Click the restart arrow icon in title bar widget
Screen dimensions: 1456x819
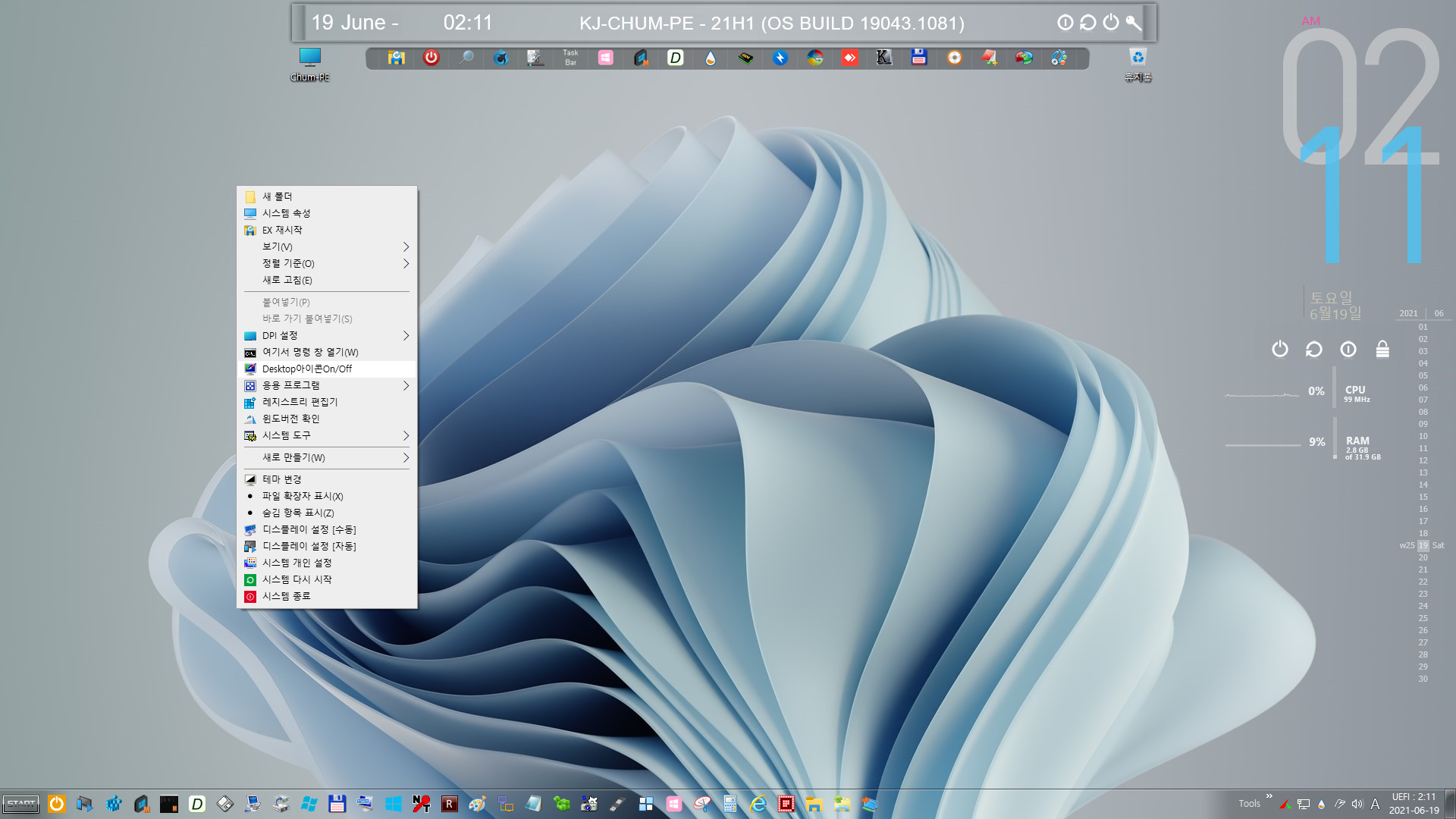click(1088, 23)
